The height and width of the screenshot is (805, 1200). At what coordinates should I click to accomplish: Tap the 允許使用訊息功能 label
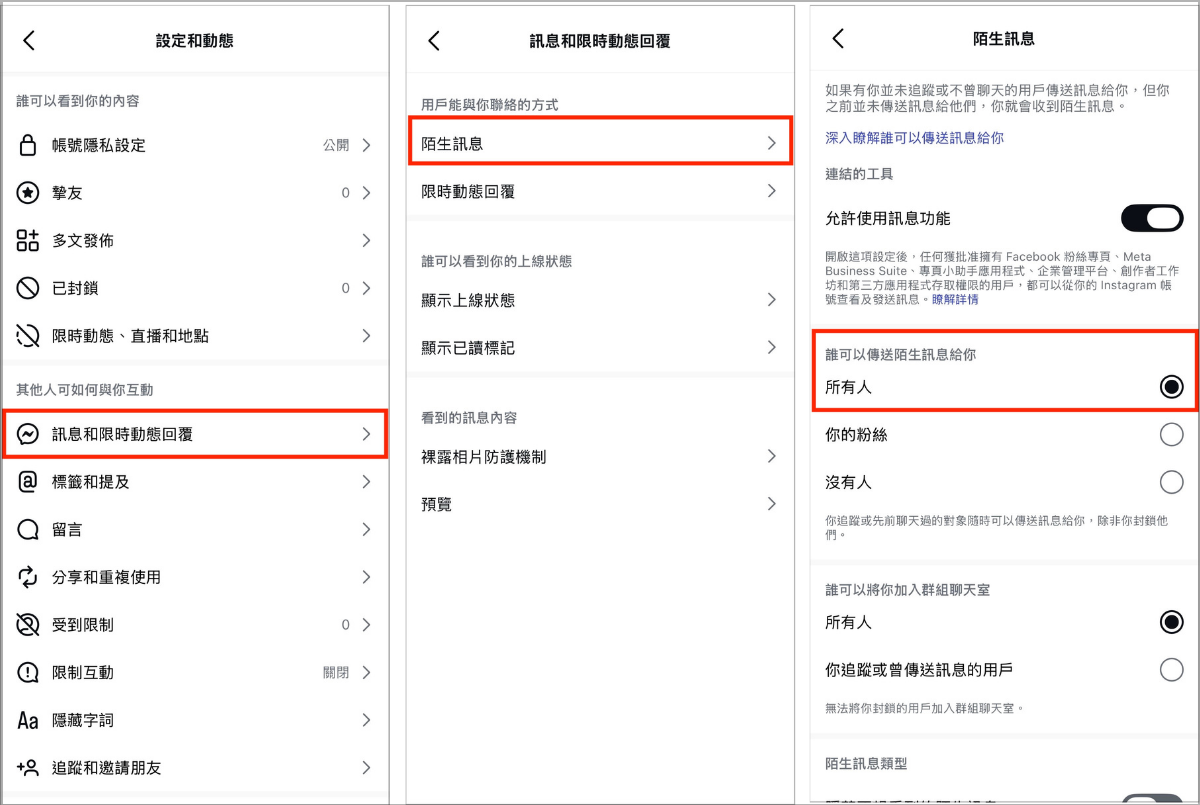(x=888, y=218)
